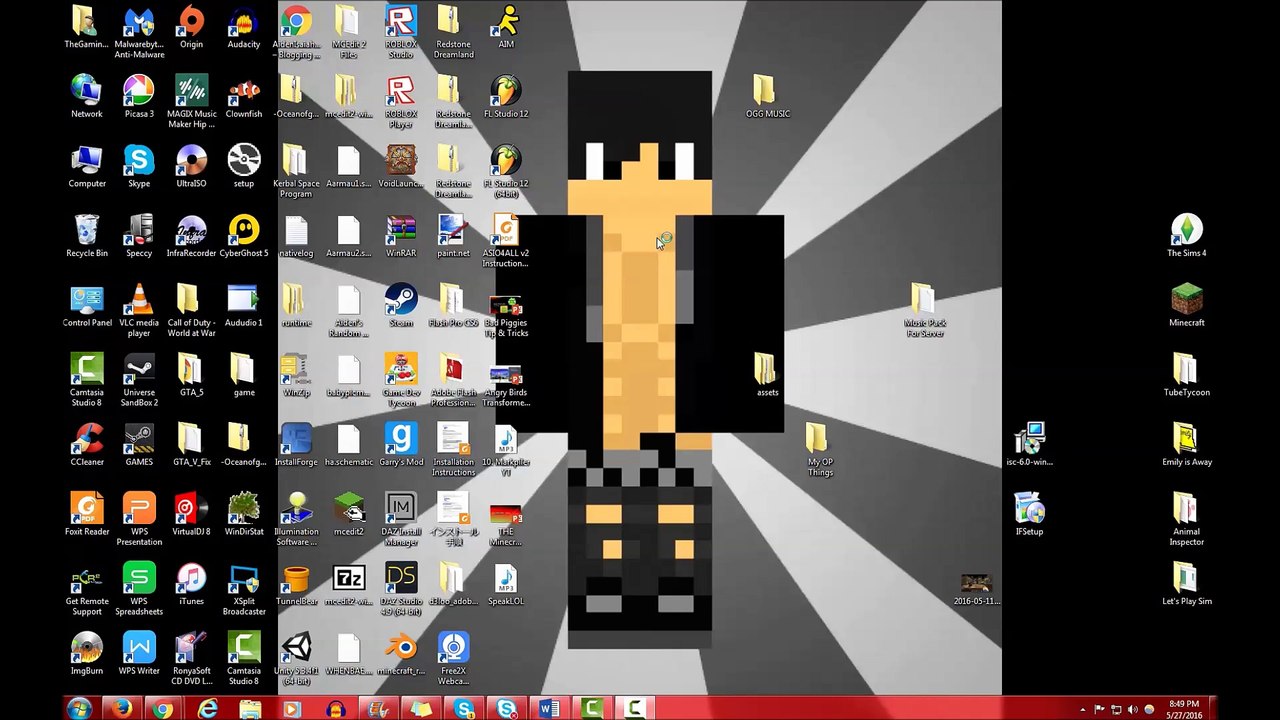This screenshot has width=1280, height=720.
Task: Select the OGG MUSIC folder
Action: (767, 97)
